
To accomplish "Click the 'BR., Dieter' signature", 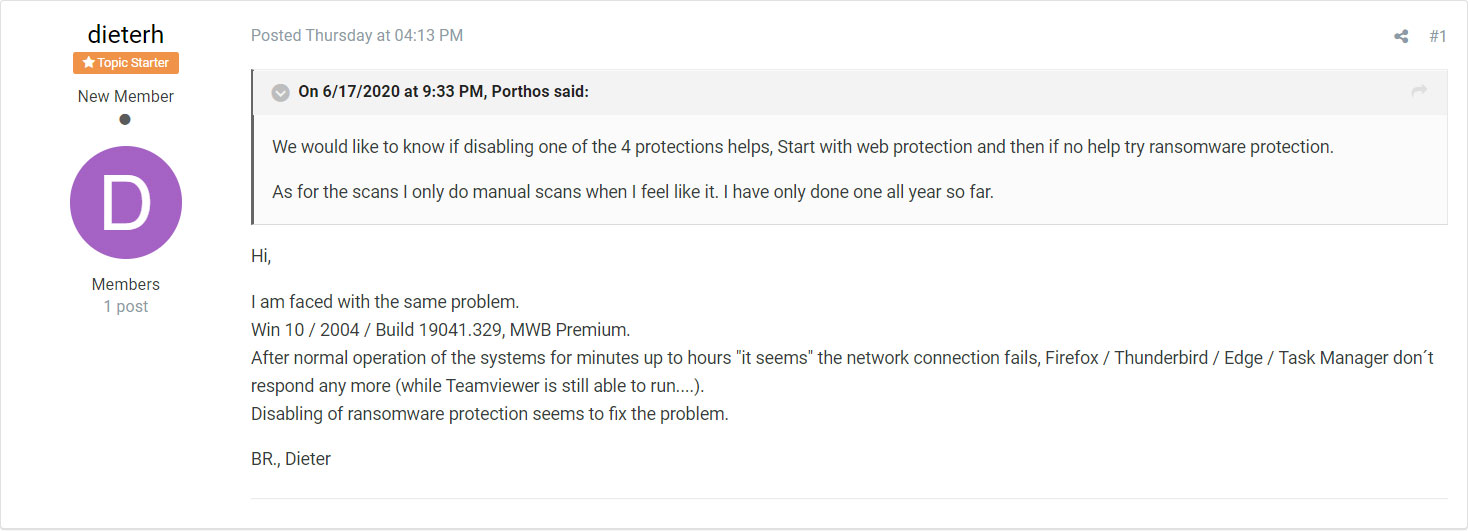I will tap(291, 460).
